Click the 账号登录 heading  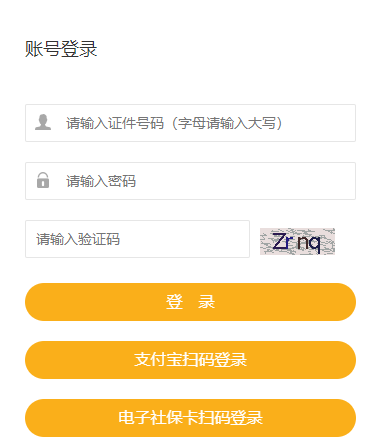(x=61, y=49)
